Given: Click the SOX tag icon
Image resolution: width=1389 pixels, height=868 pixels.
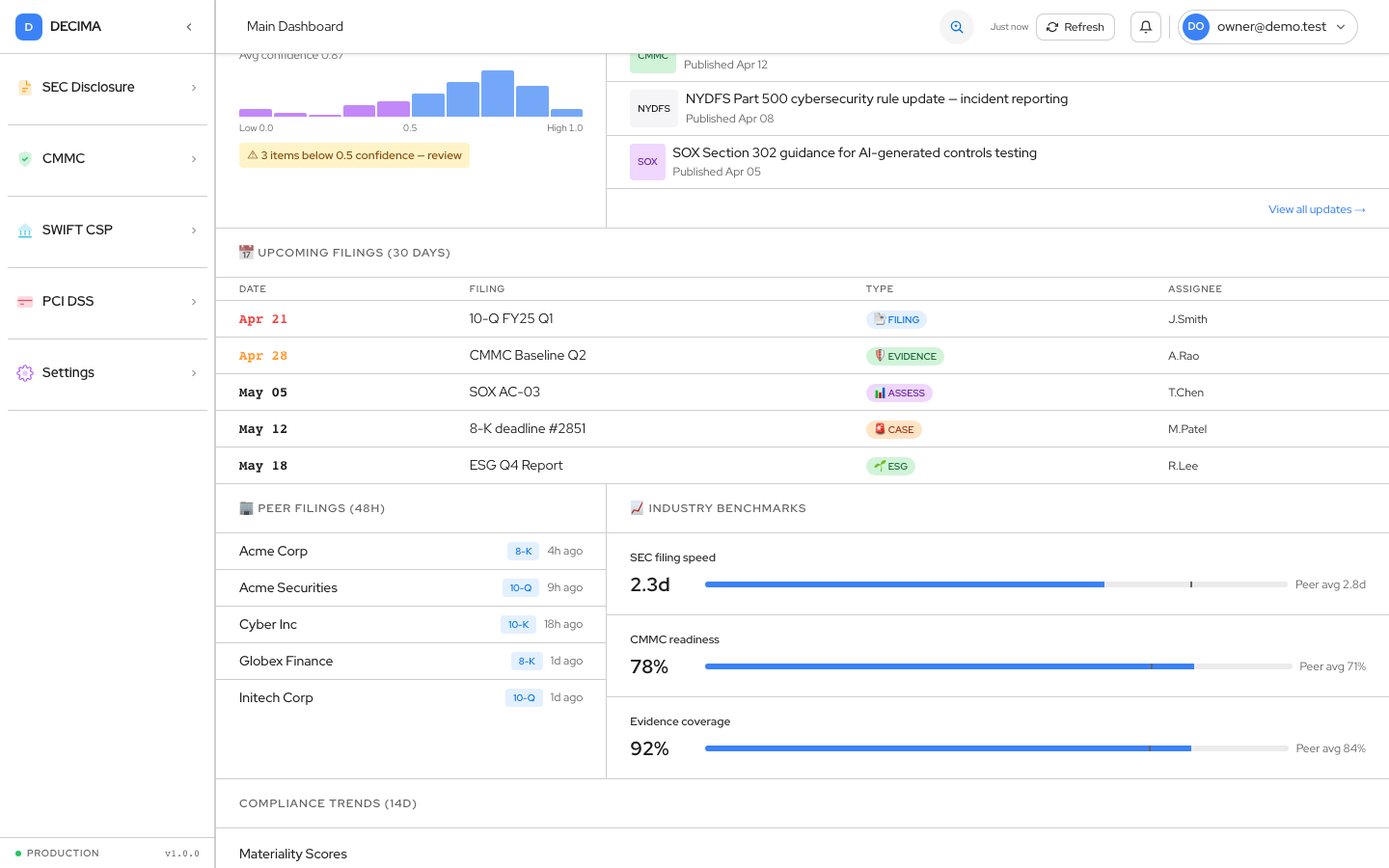Looking at the screenshot, I should [x=647, y=162].
